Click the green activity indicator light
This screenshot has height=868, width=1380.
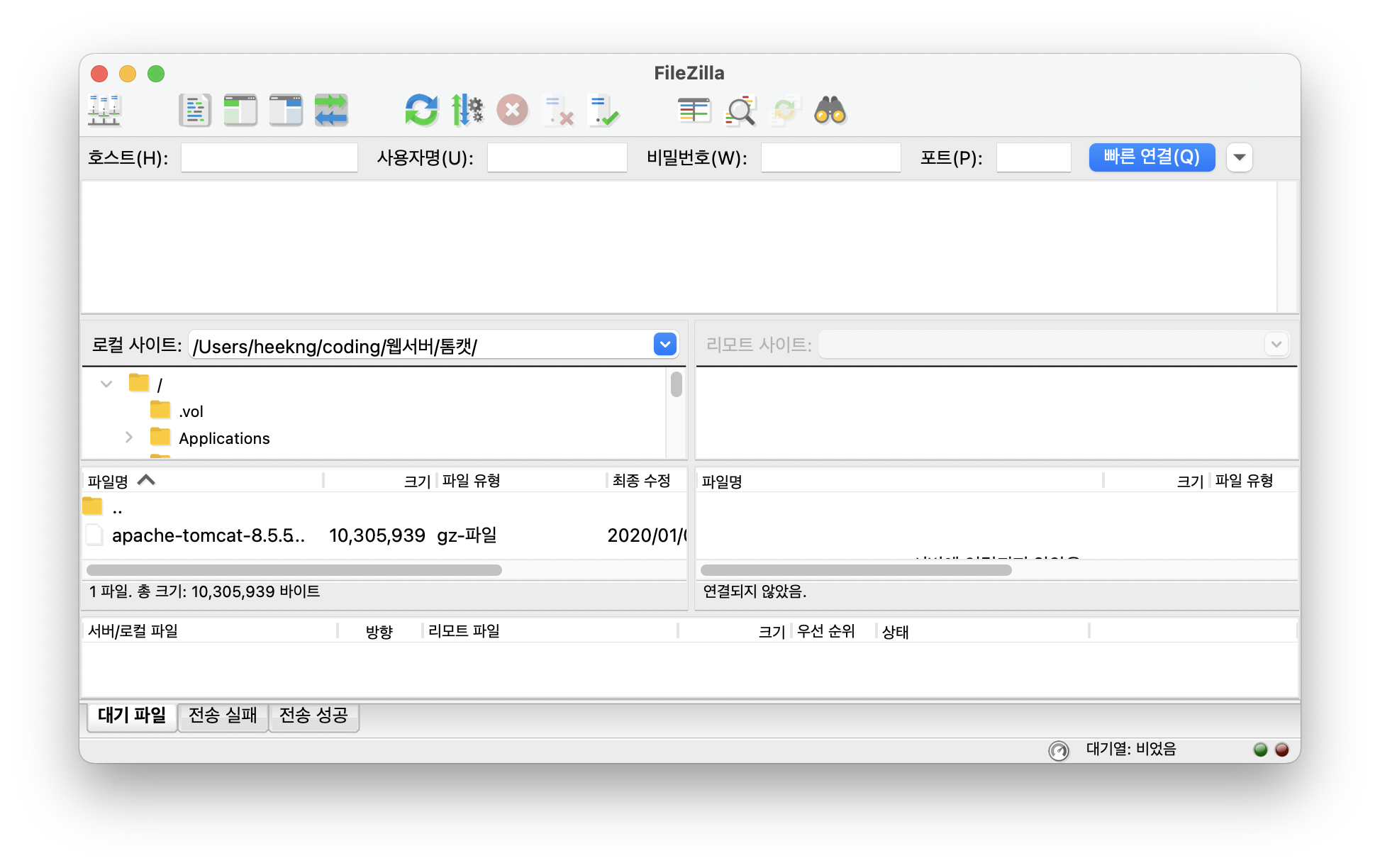tap(1261, 750)
